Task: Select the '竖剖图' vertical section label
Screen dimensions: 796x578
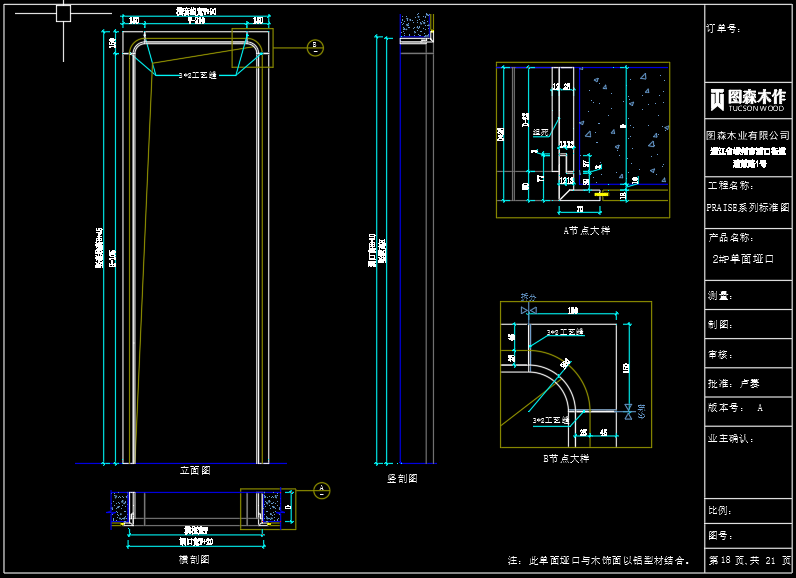Action: tap(402, 478)
